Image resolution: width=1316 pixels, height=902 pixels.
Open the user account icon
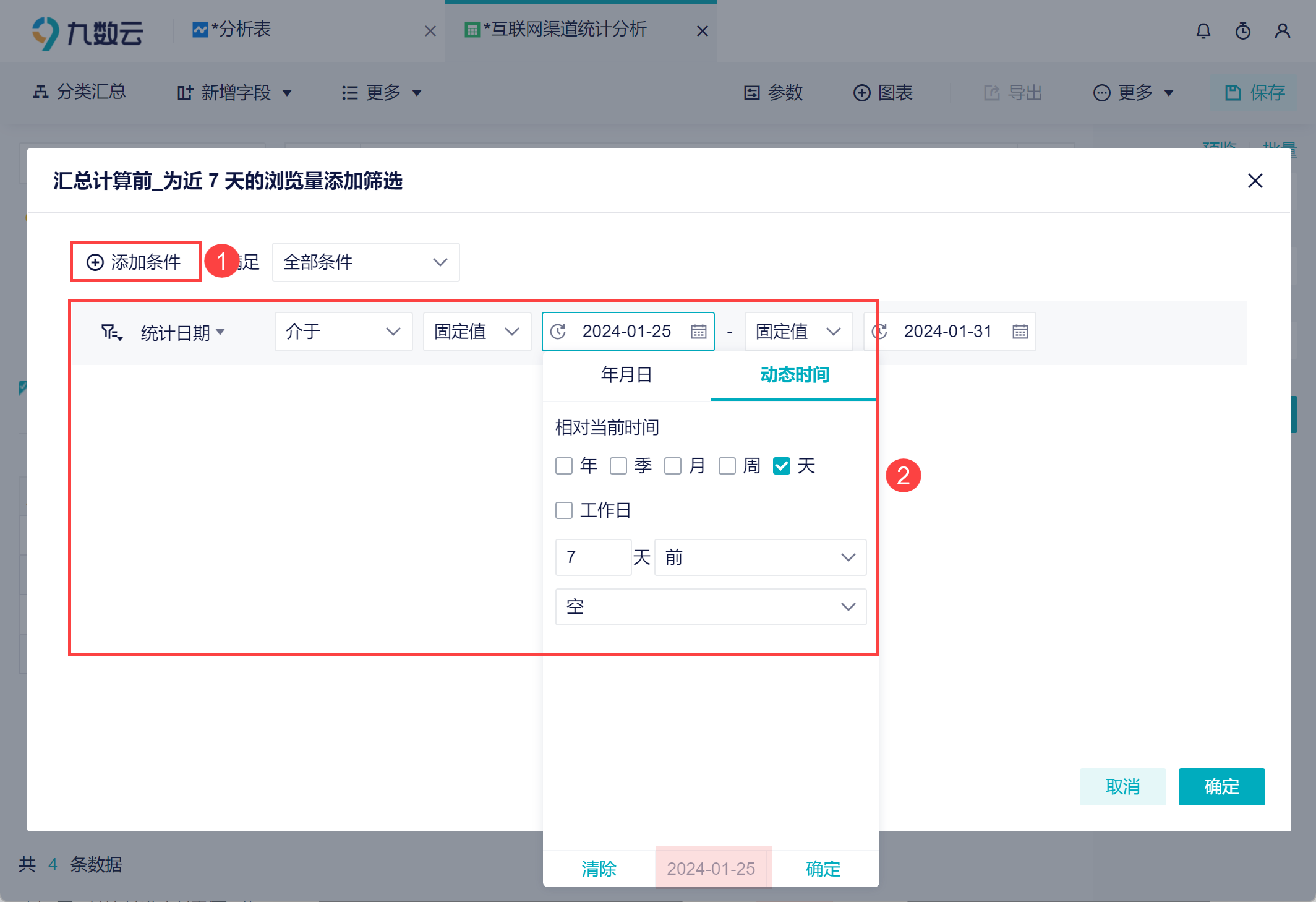coord(1282,31)
